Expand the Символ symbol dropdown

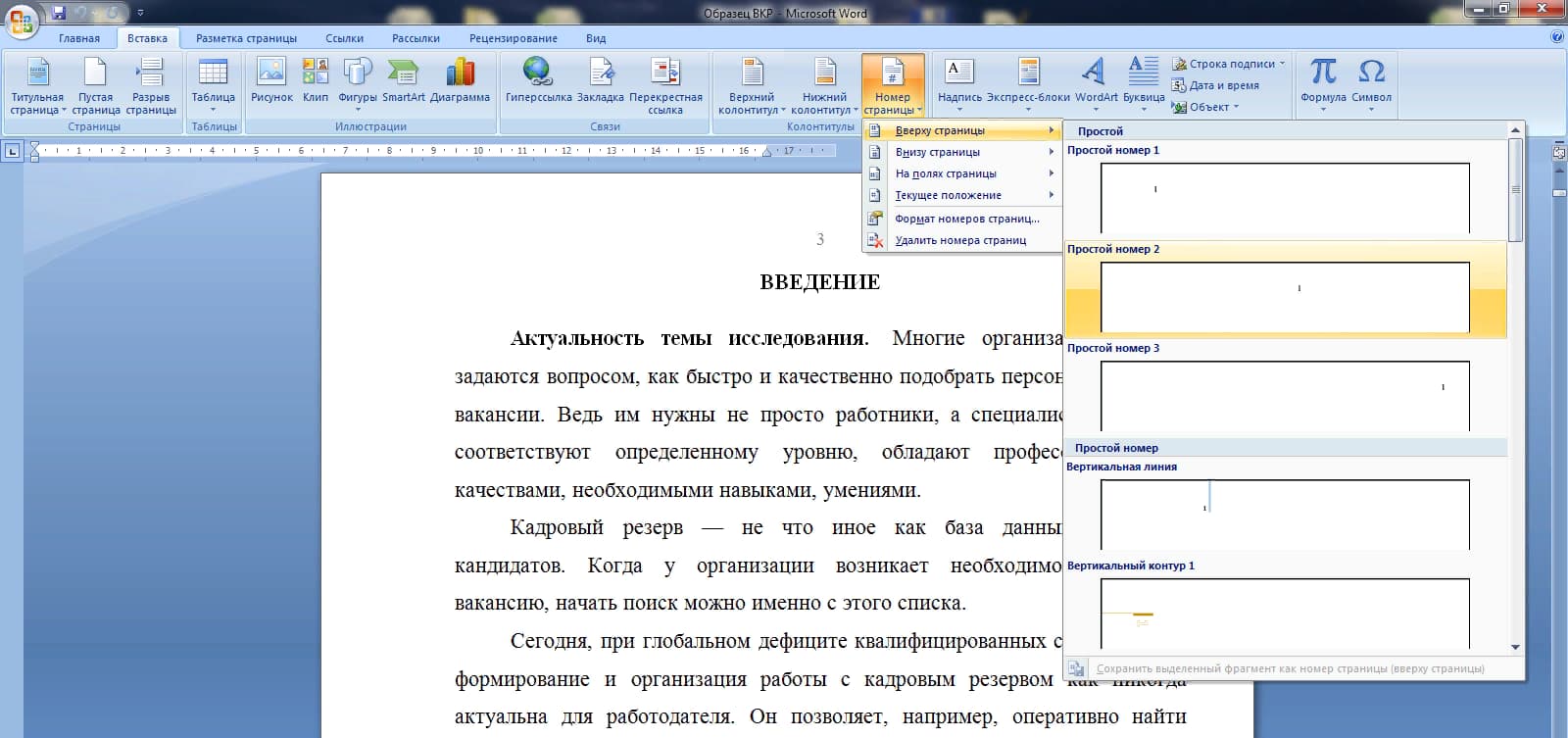[x=1371, y=83]
